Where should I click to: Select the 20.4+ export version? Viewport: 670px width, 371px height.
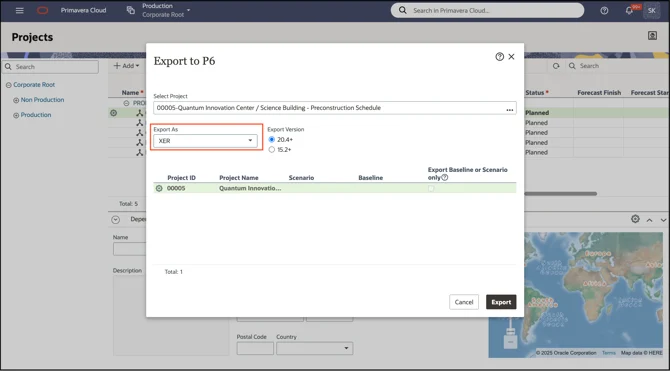tap(272, 139)
